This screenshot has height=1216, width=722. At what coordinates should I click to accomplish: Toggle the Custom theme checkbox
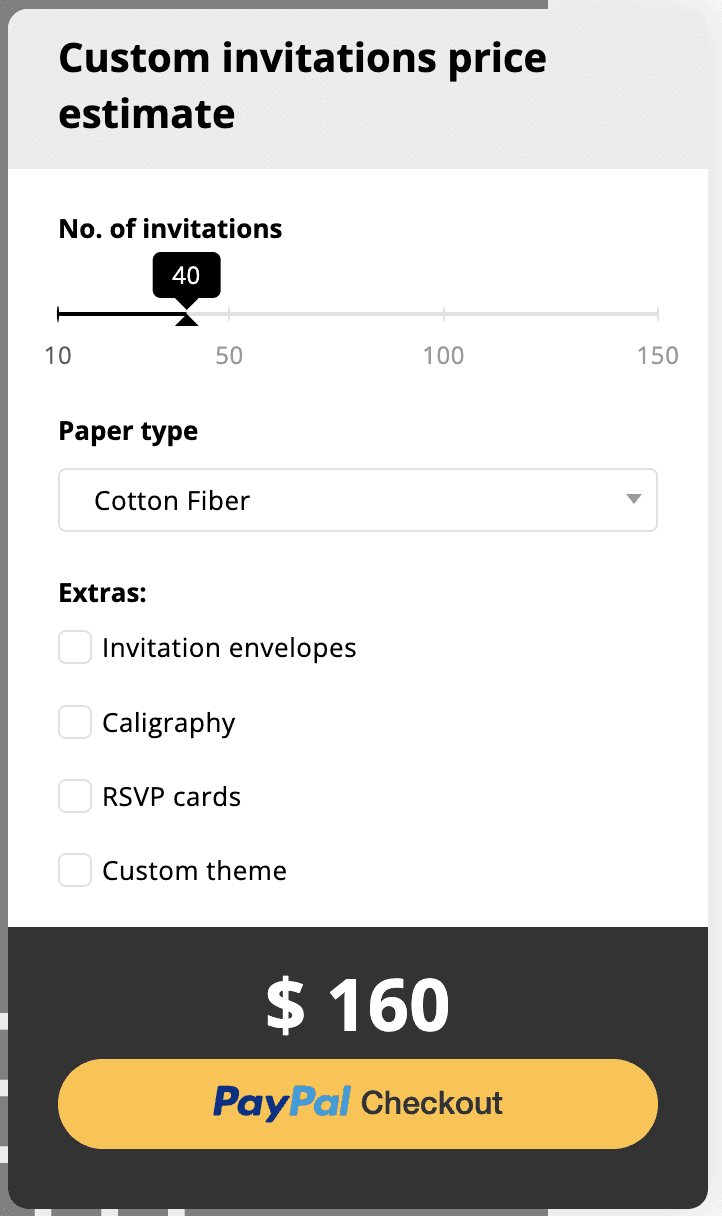coord(75,870)
